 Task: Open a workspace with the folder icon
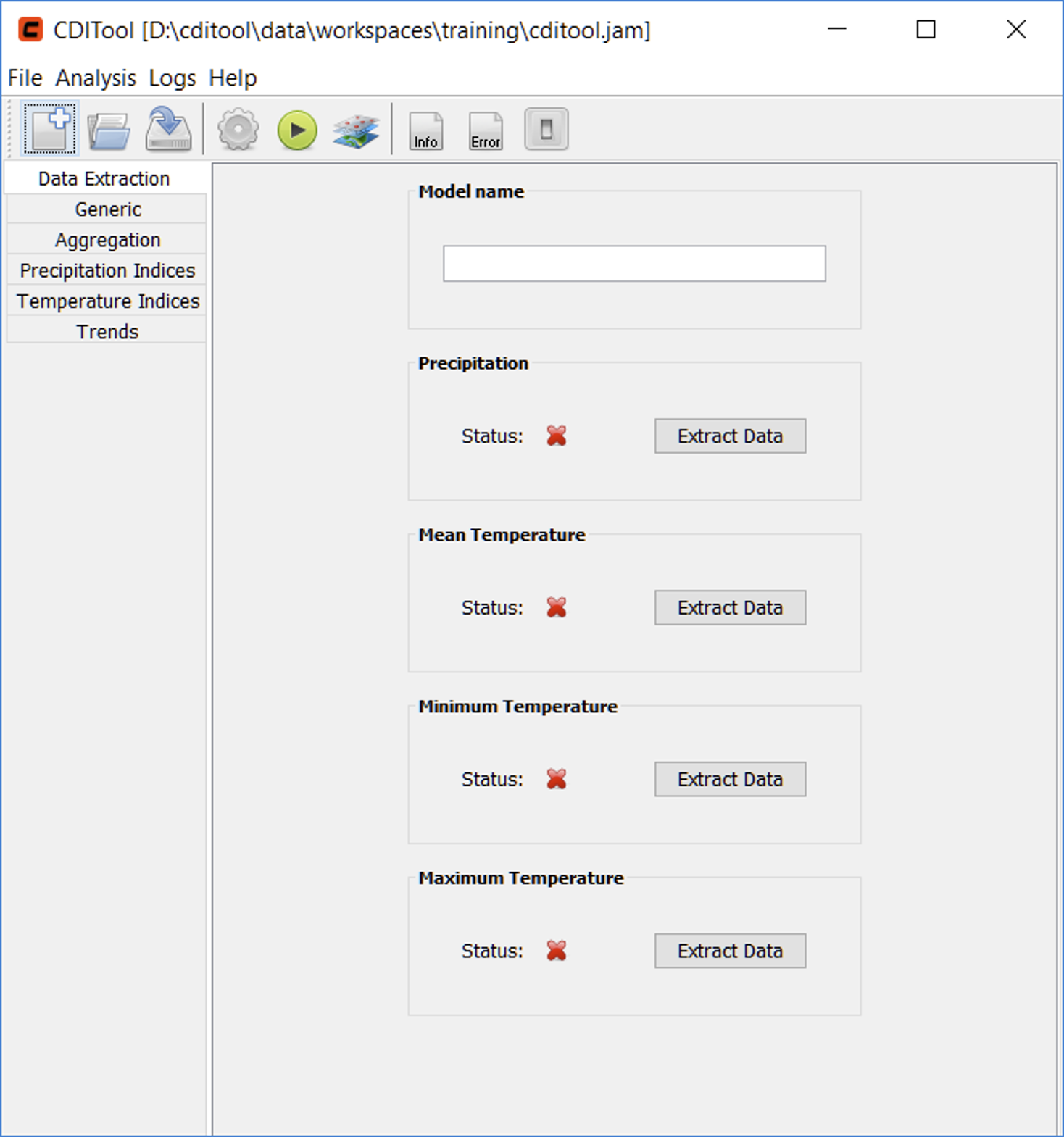point(109,130)
